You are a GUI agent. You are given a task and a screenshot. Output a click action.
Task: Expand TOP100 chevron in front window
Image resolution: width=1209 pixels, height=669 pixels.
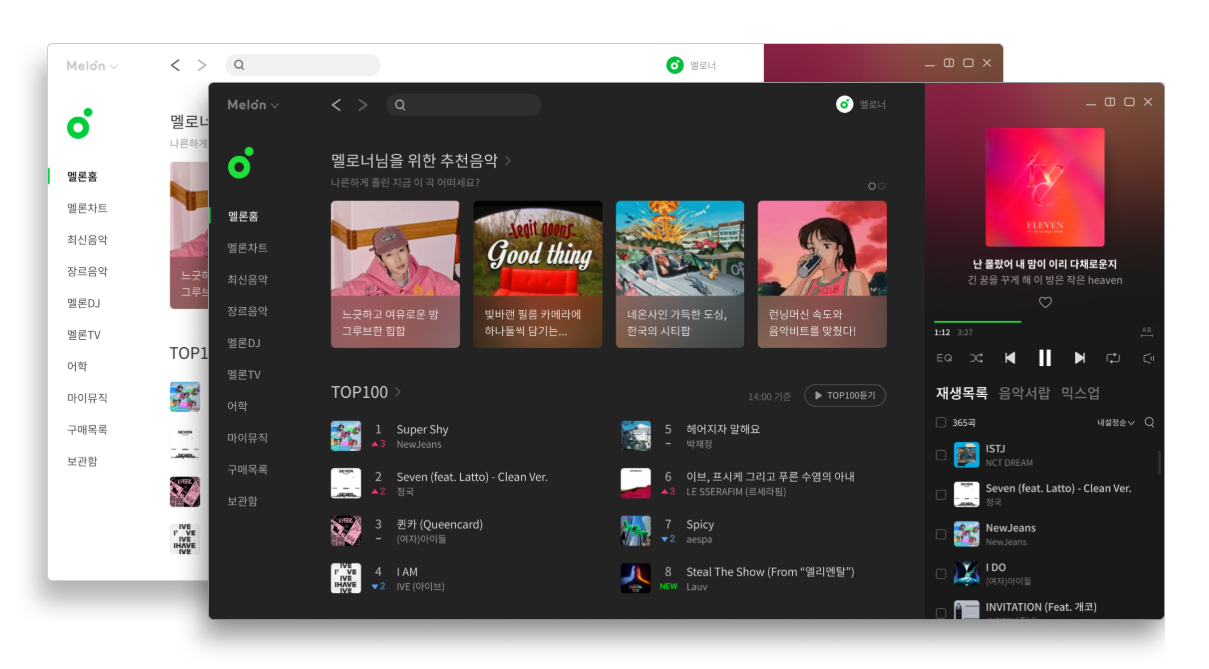click(398, 392)
